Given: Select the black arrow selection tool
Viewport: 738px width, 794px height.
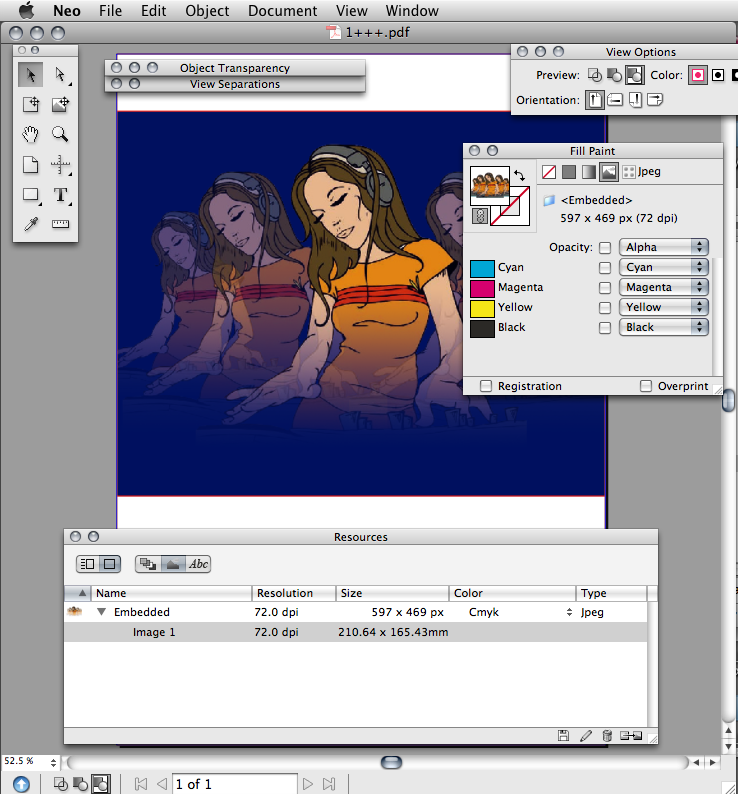Looking at the screenshot, I should point(30,75).
